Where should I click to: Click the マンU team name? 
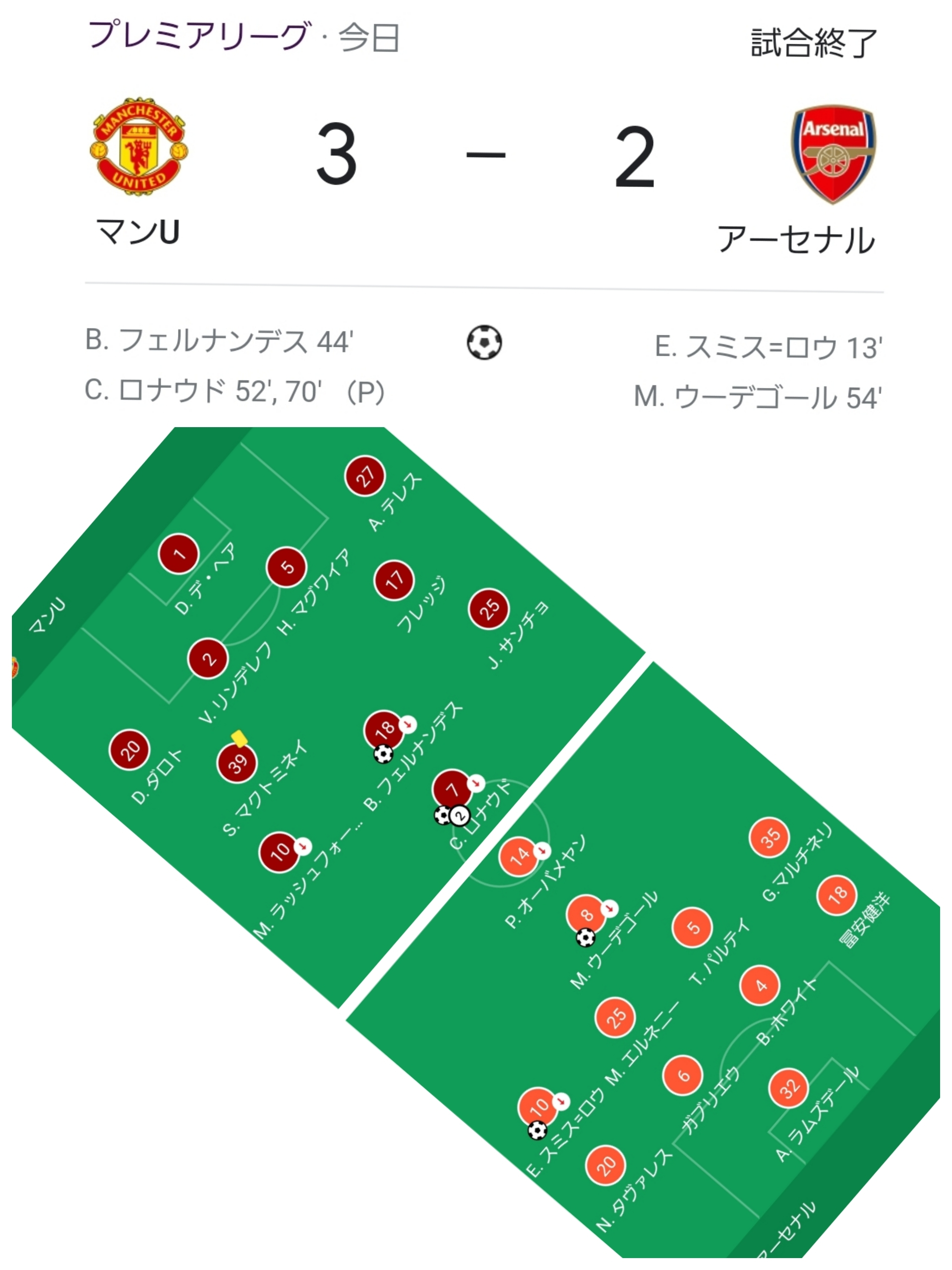pos(138,232)
